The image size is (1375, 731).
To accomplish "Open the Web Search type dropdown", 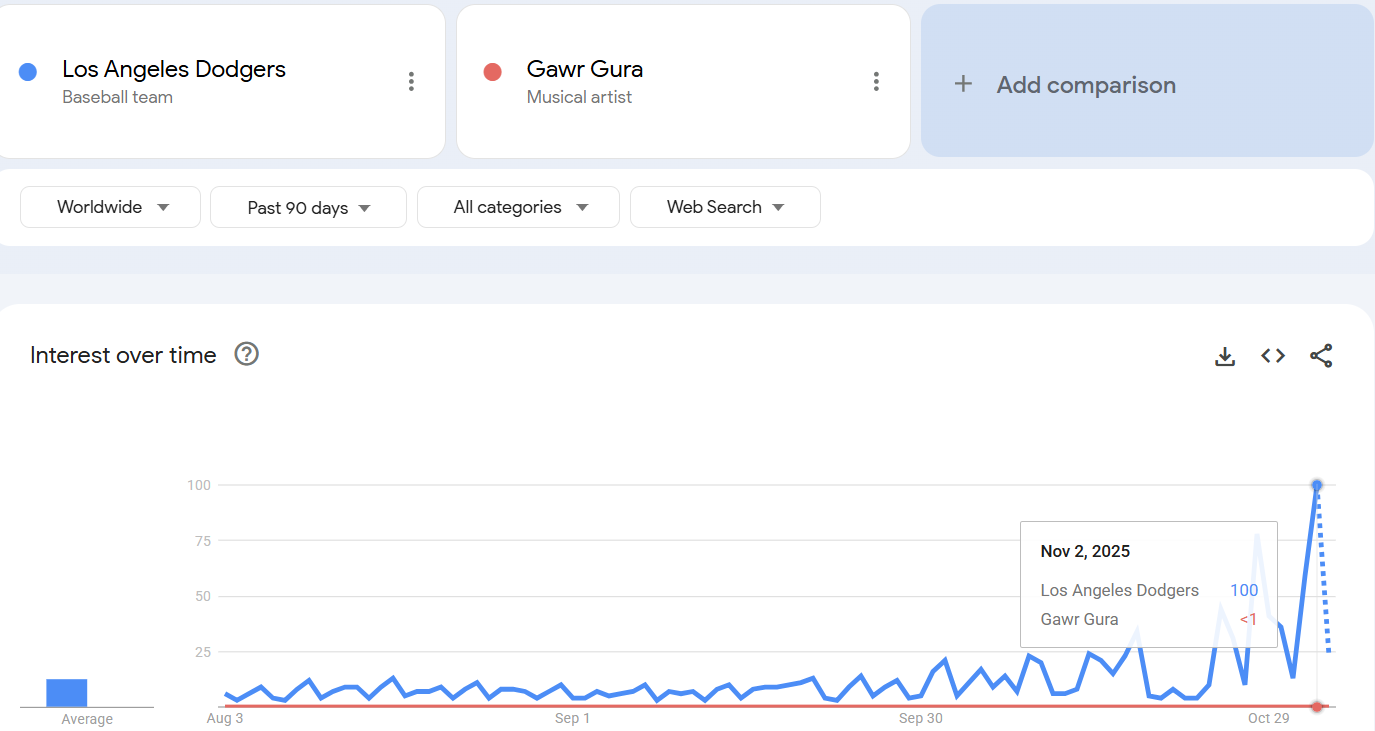I will [x=725, y=207].
